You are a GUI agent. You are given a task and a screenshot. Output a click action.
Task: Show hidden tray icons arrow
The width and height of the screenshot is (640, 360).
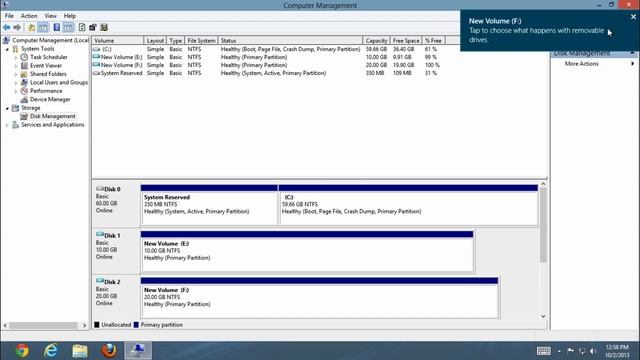click(x=559, y=351)
